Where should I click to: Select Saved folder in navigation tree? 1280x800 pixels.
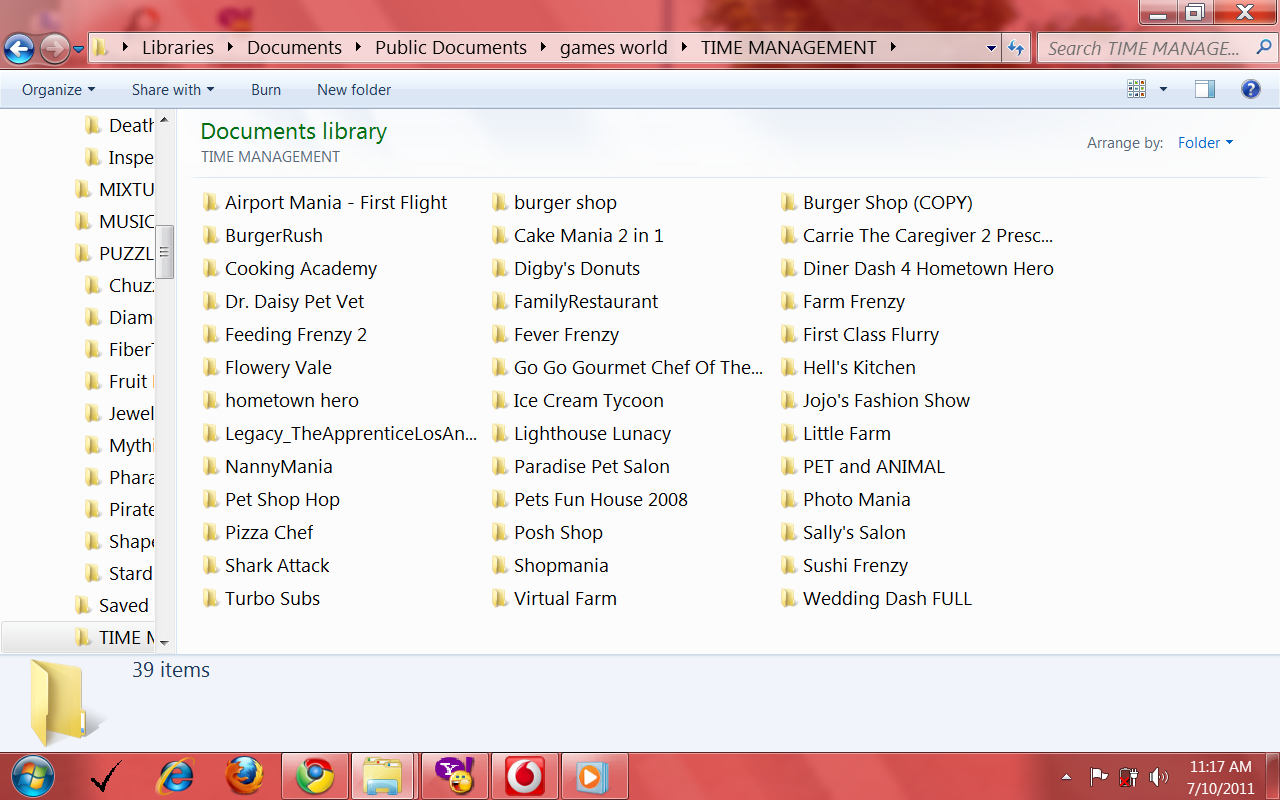[112, 606]
